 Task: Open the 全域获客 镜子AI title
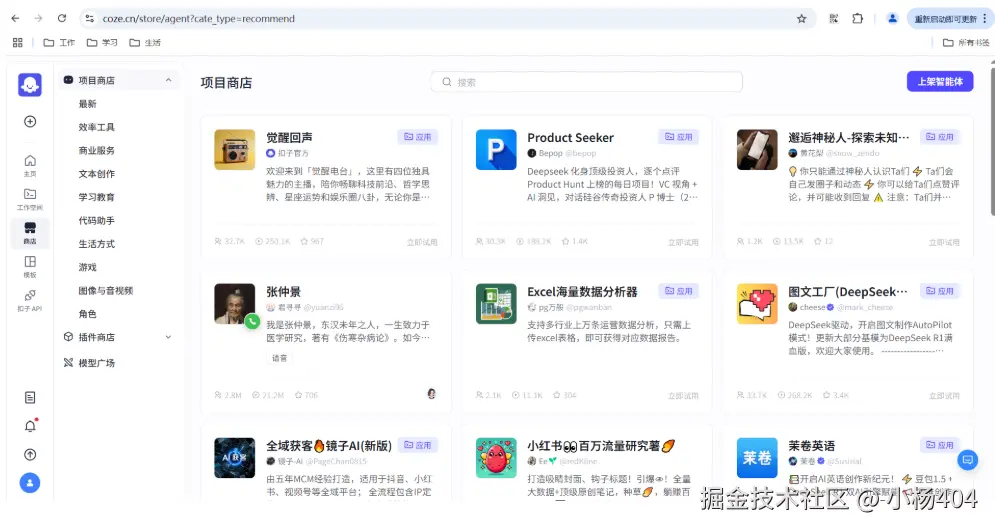click(329, 446)
